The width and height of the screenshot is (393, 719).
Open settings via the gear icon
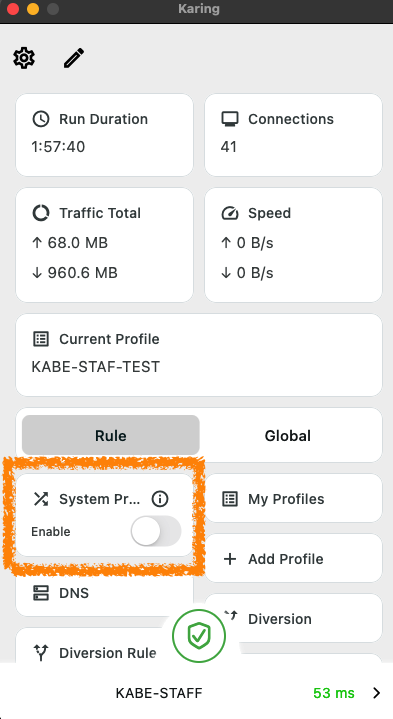(24, 58)
